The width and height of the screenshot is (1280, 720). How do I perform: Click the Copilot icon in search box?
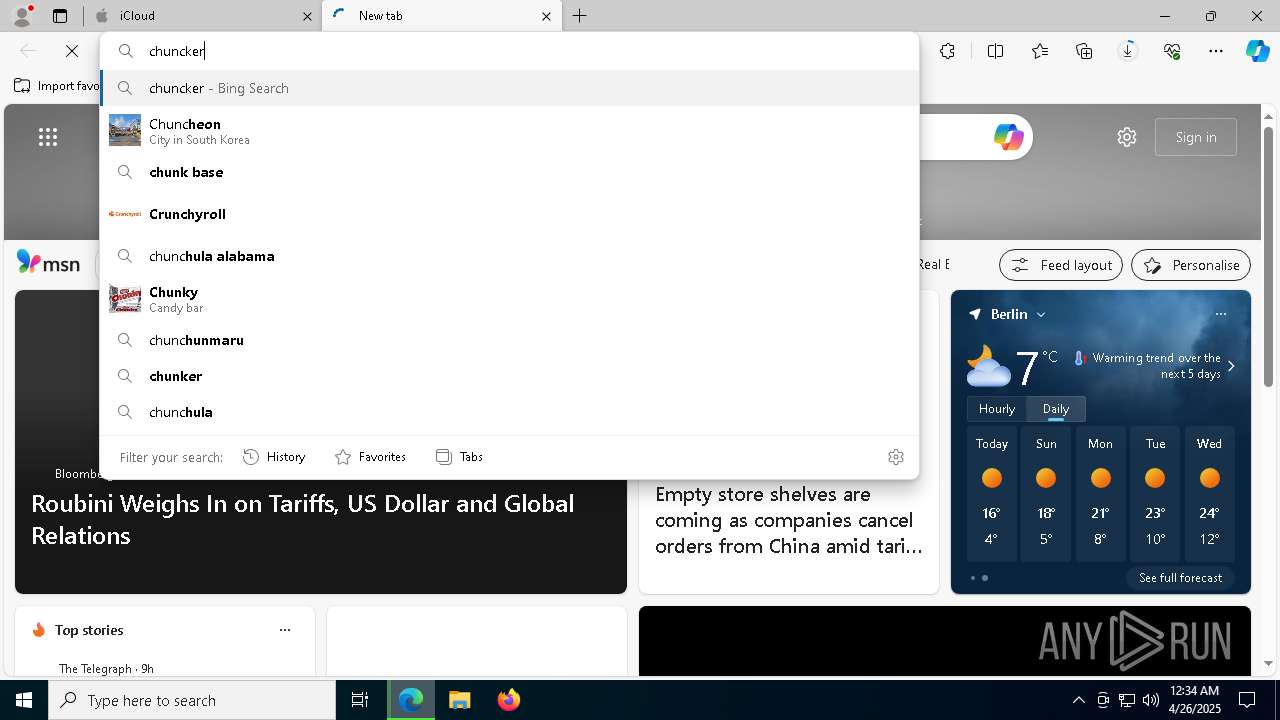(1008, 137)
